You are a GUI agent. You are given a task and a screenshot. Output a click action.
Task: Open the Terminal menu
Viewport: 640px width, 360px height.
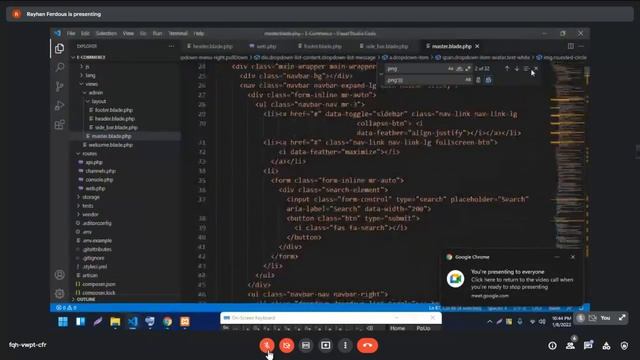click(178, 33)
